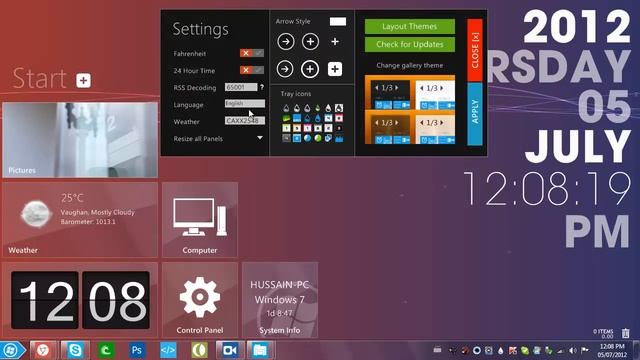Click the plus button next to Start
The height and width of the screenshot is (360, 640).
click(83, 80)
